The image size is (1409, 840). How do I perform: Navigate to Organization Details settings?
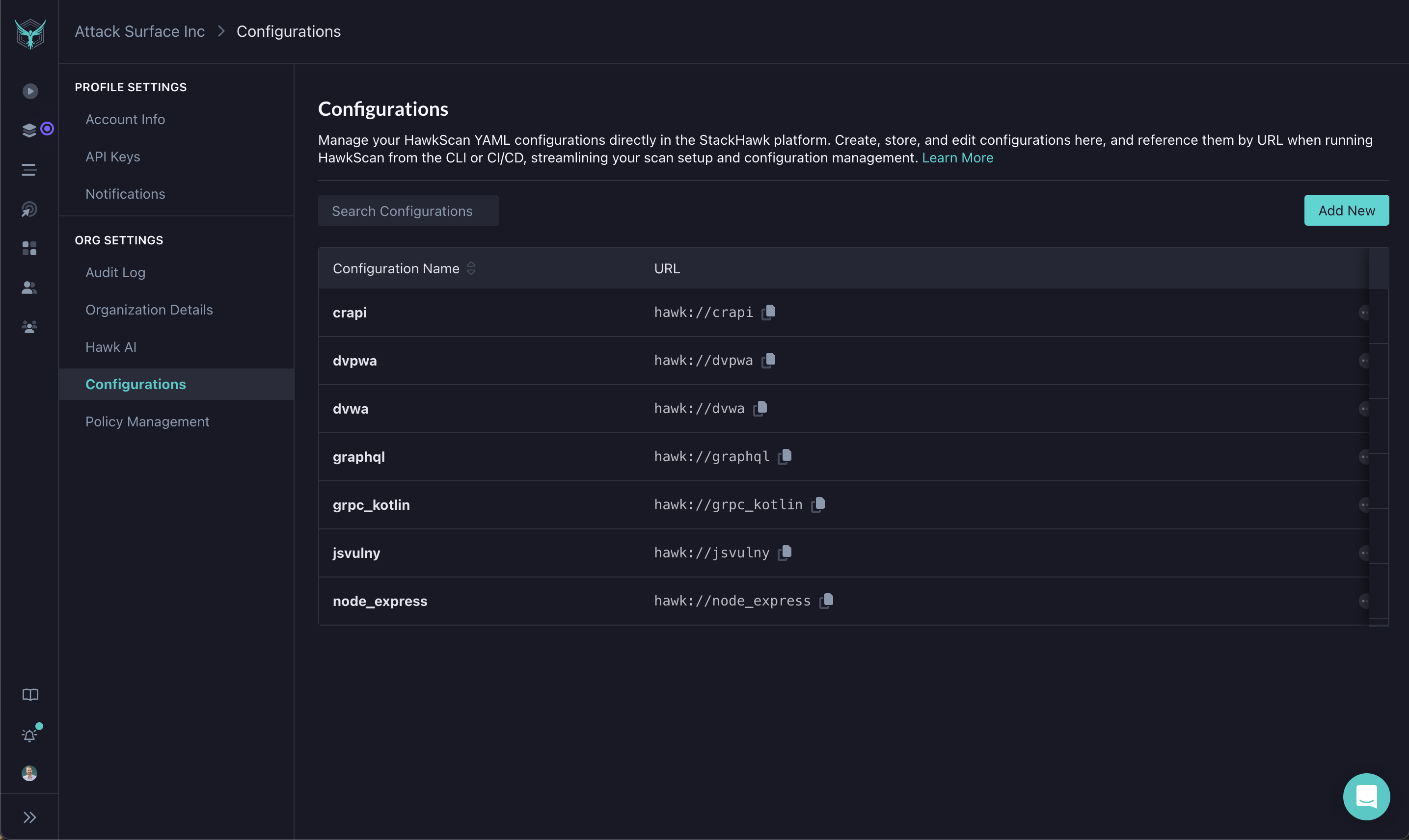pyautogui.click(x=148, y=309)
